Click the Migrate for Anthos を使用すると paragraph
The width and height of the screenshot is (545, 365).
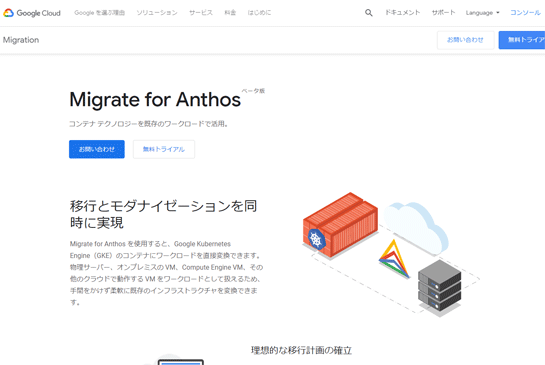pos(166,273)
